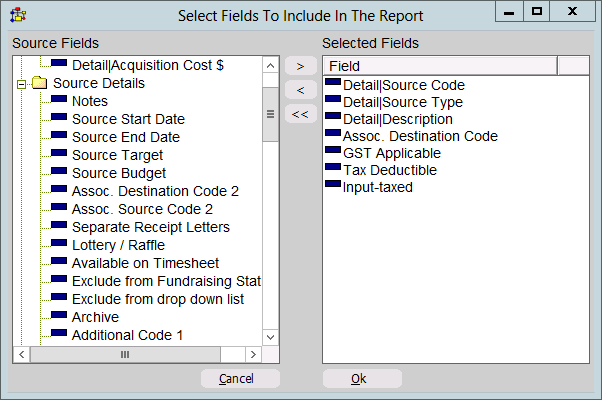The height and width of the screenshot is (400, 602).
Task: Click the field icon beside Exclude from drop down list
Action: [x=59, y=297]
